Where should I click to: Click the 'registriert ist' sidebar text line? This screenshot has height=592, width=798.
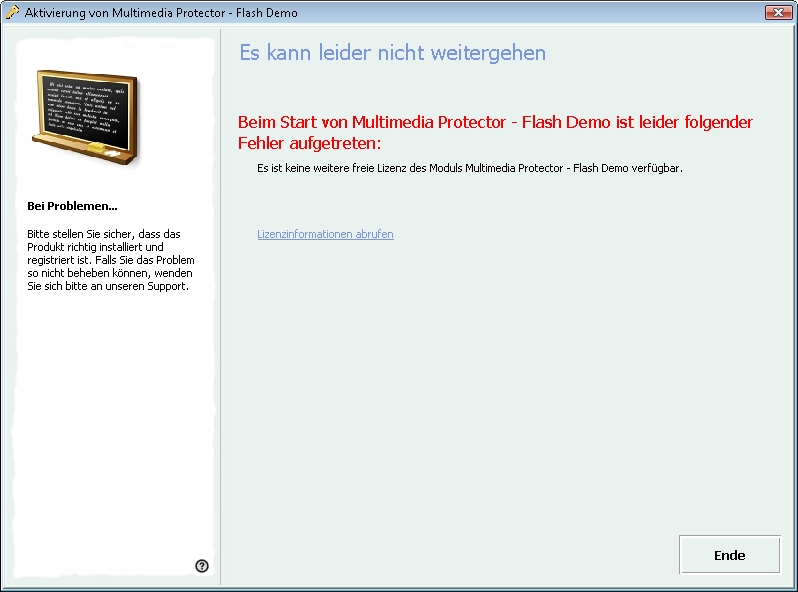point(62,260)
